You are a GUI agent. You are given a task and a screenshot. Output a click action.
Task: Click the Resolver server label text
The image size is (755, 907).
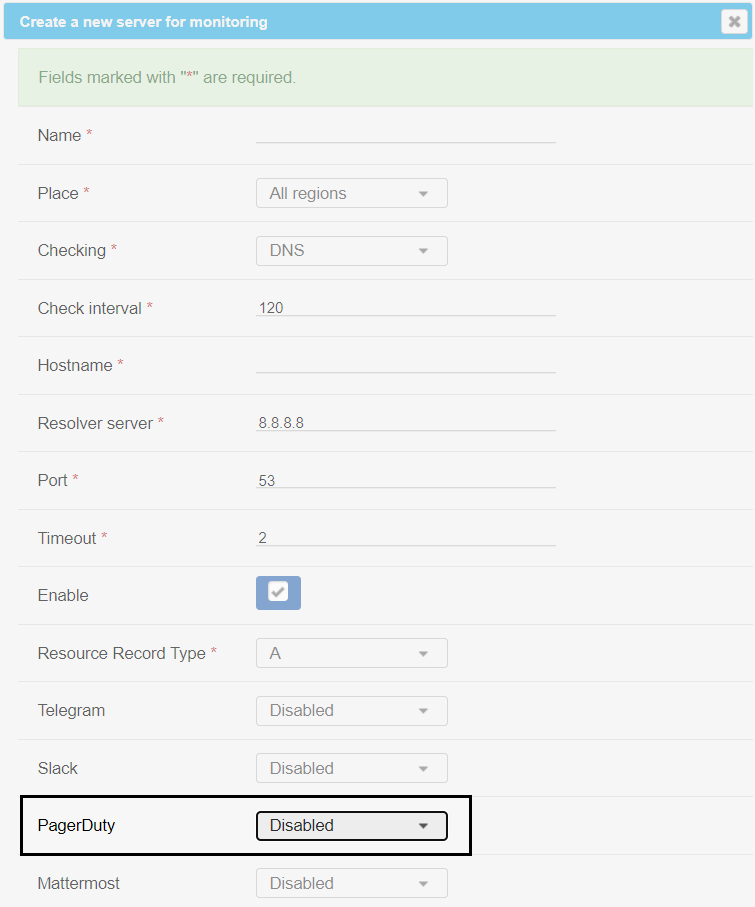[95, 423]
